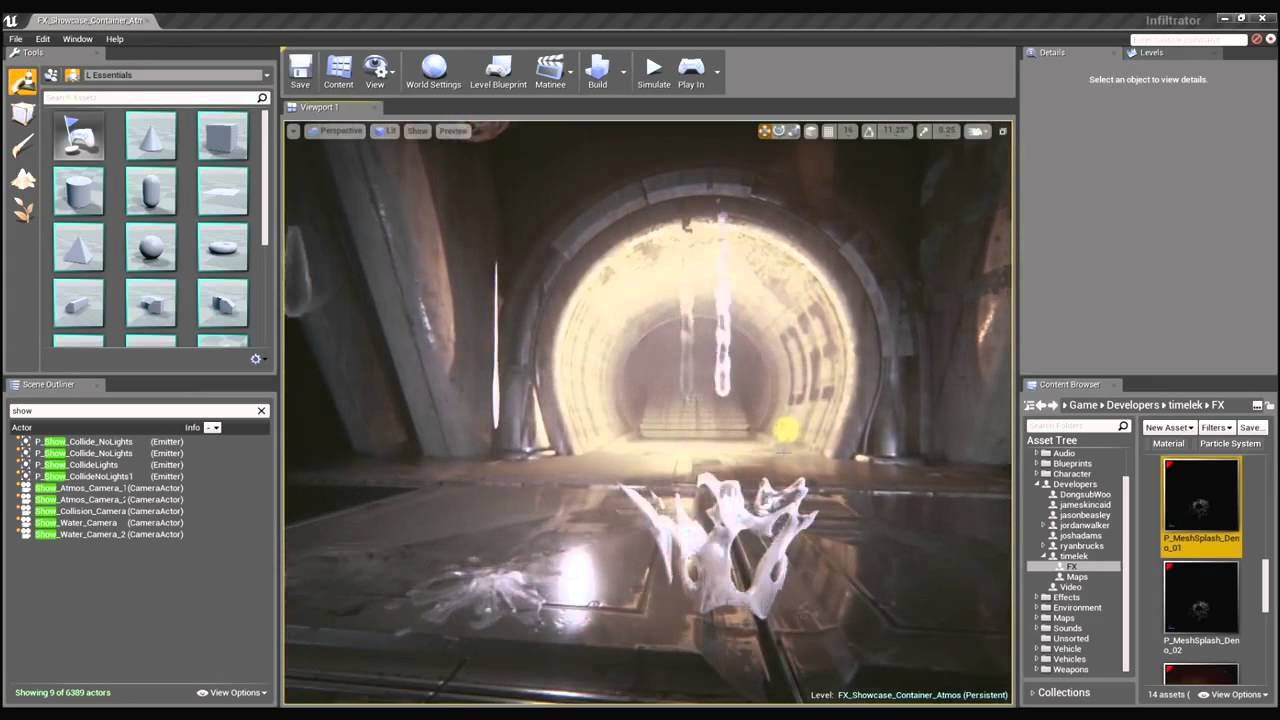Open the Window menu
Screen dimensions: 1280x720
(x=78, y=39)
